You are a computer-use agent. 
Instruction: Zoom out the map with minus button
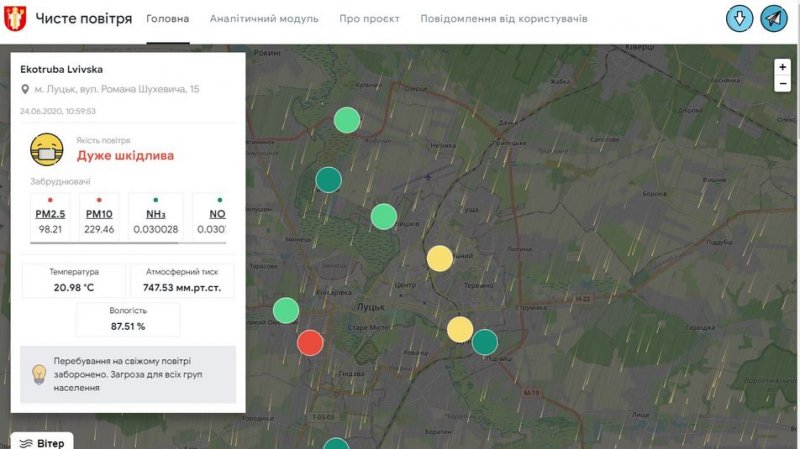[782, 84]
